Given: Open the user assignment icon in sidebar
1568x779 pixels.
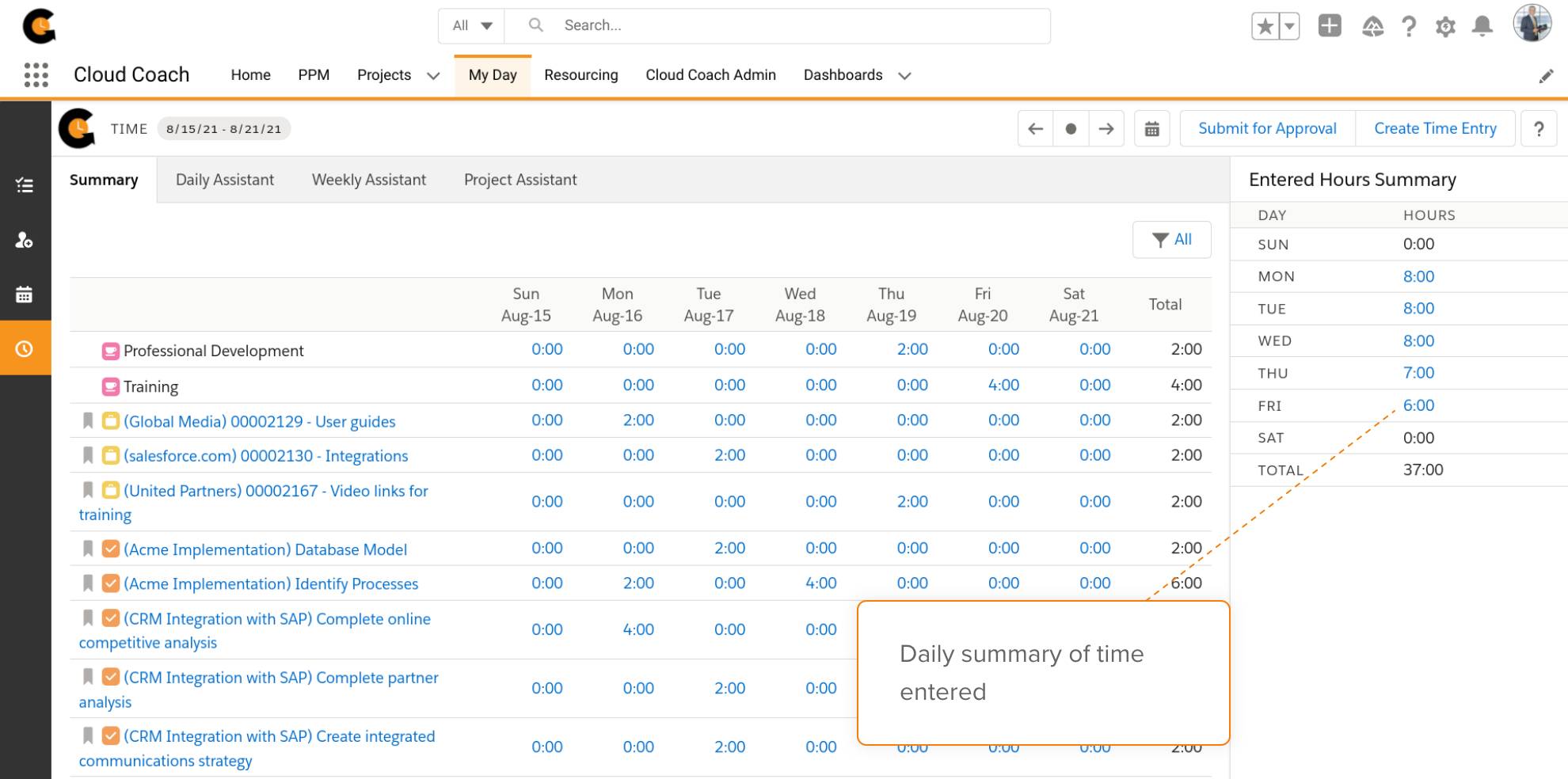Looking at the screenshot, I should click(x=25, y=240).
